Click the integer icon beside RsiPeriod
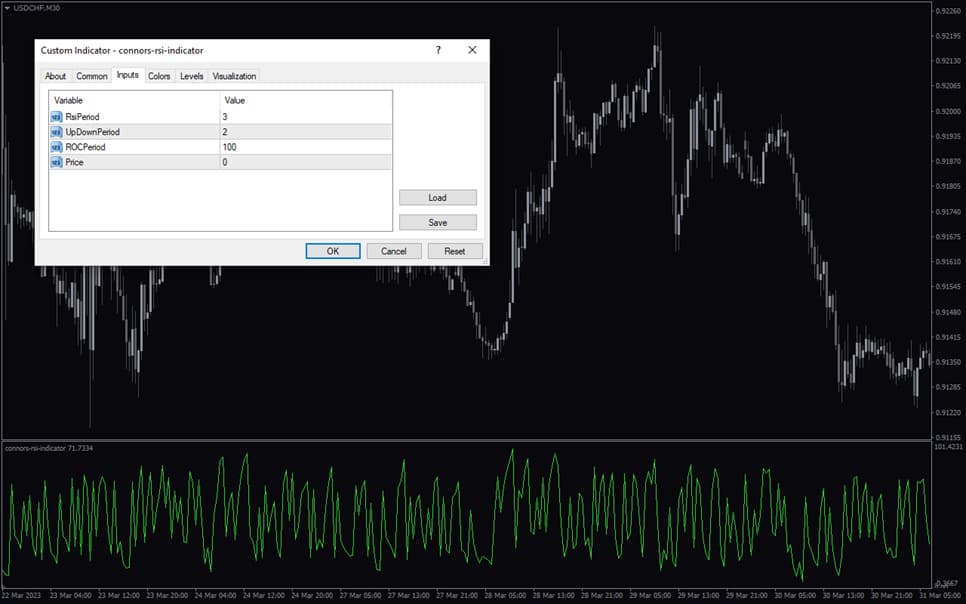 [55, 116]
